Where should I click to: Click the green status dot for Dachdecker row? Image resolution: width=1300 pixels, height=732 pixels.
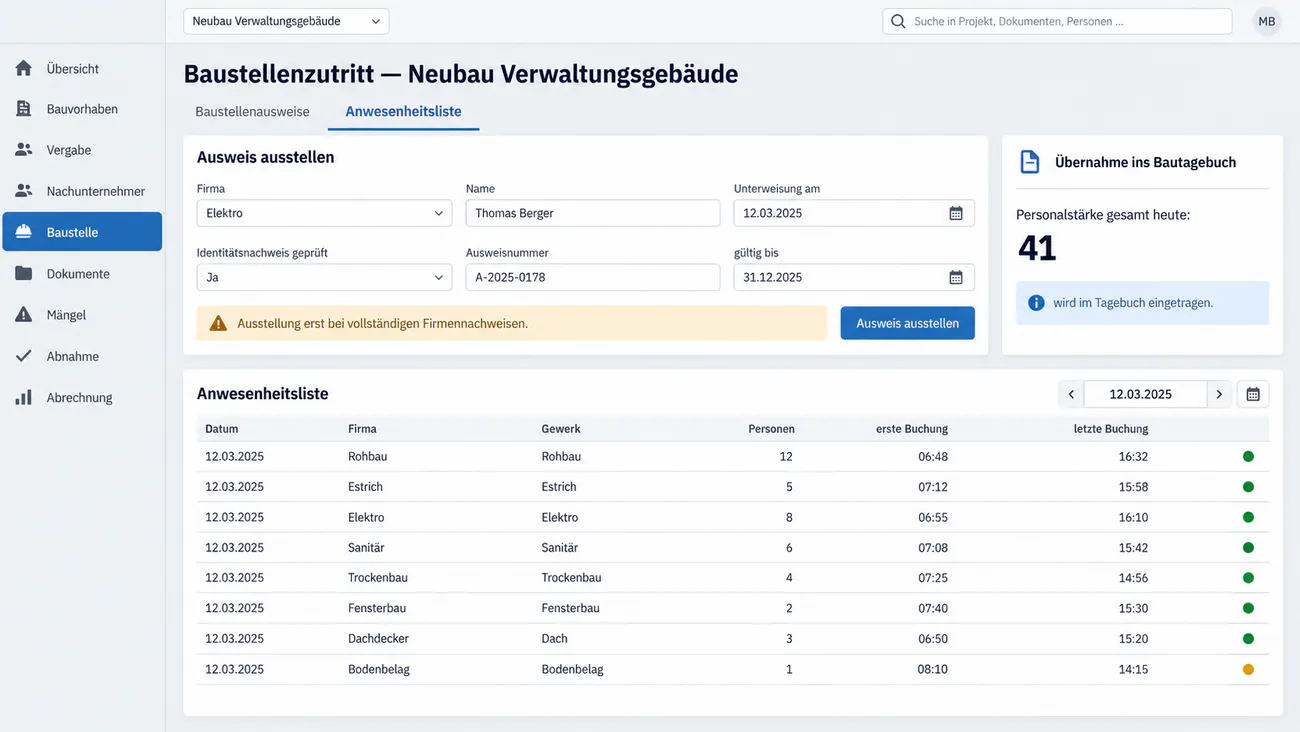(x=1248, y=638)
